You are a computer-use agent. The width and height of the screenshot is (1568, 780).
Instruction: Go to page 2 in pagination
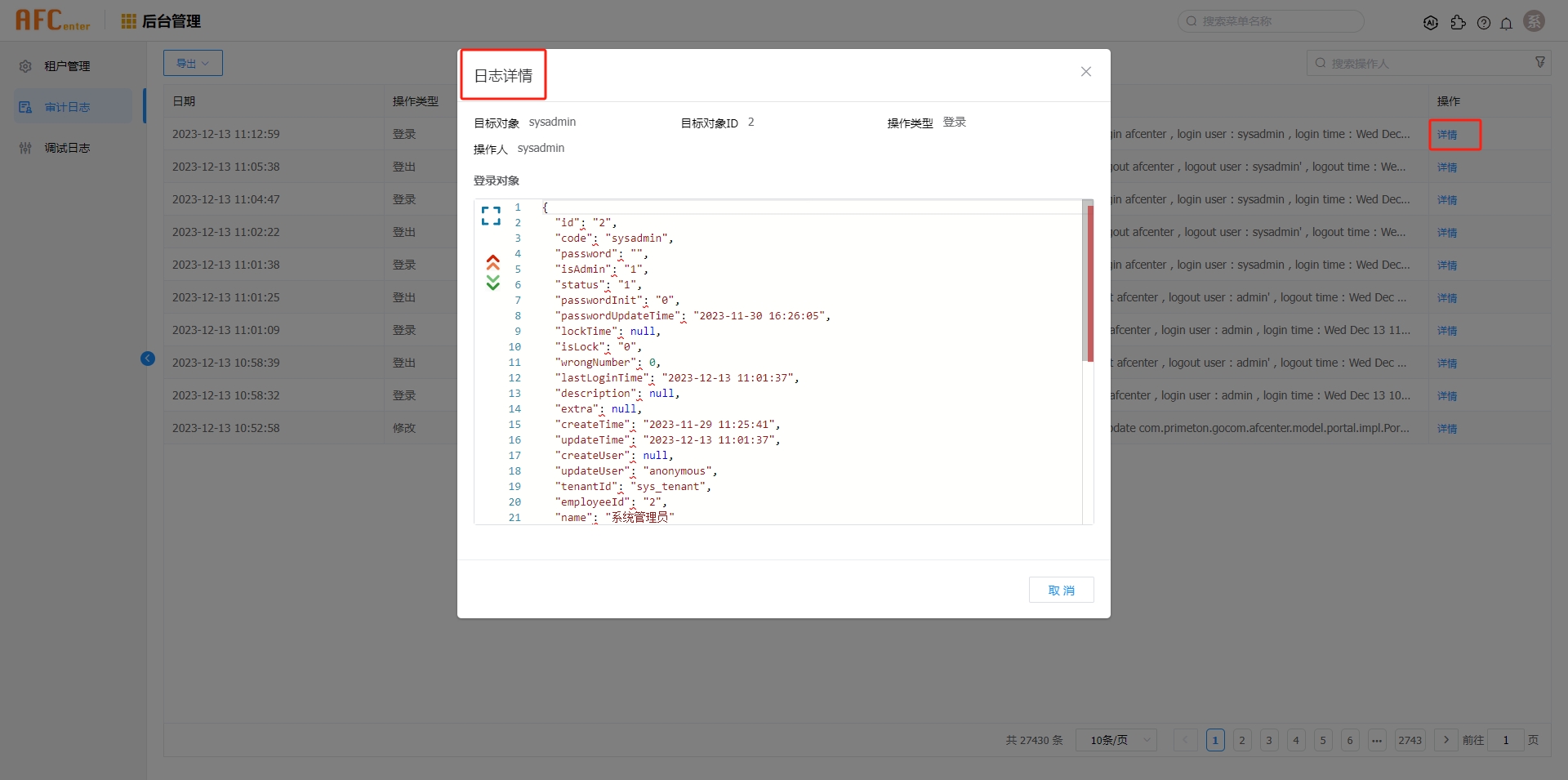click(1241, 740)
